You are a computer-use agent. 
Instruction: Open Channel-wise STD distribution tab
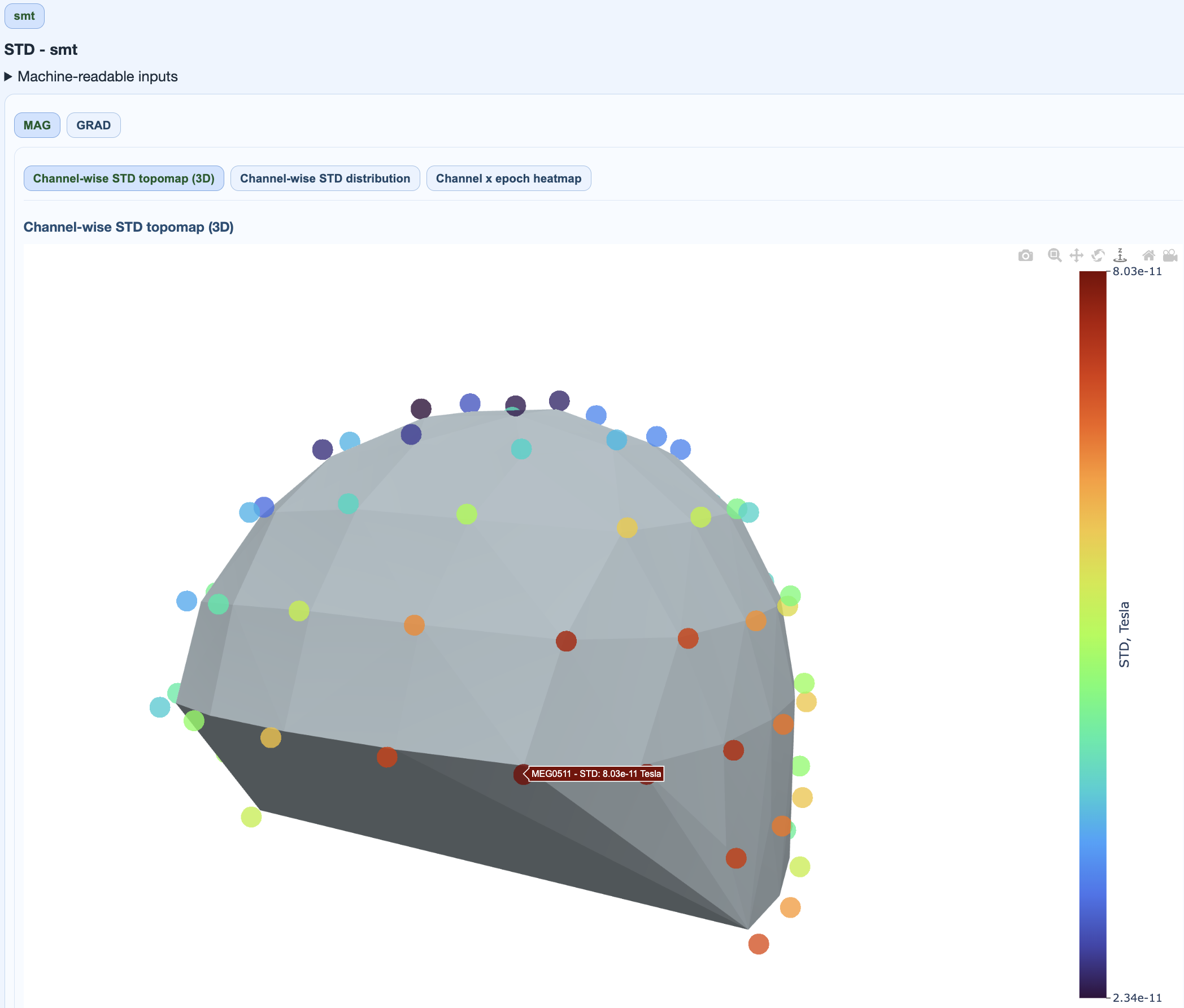(324, 179)
